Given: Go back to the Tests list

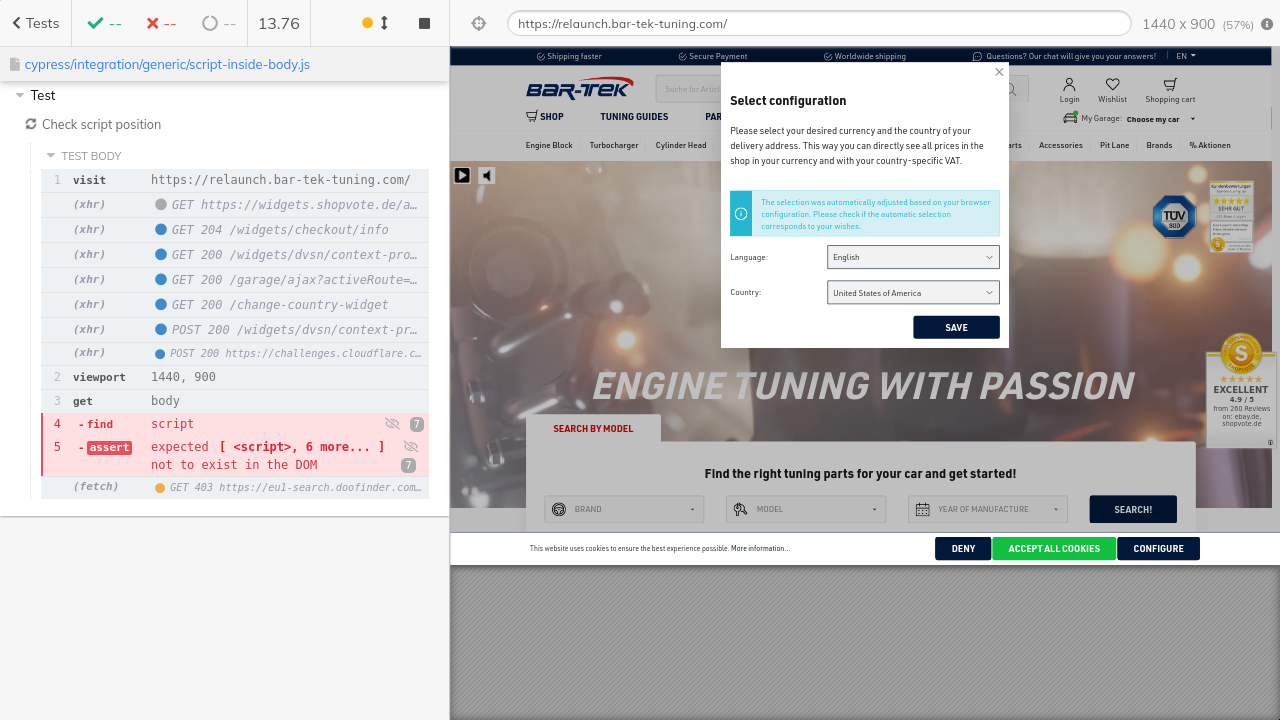Looking at the screenshot, I should pos(35,23).
